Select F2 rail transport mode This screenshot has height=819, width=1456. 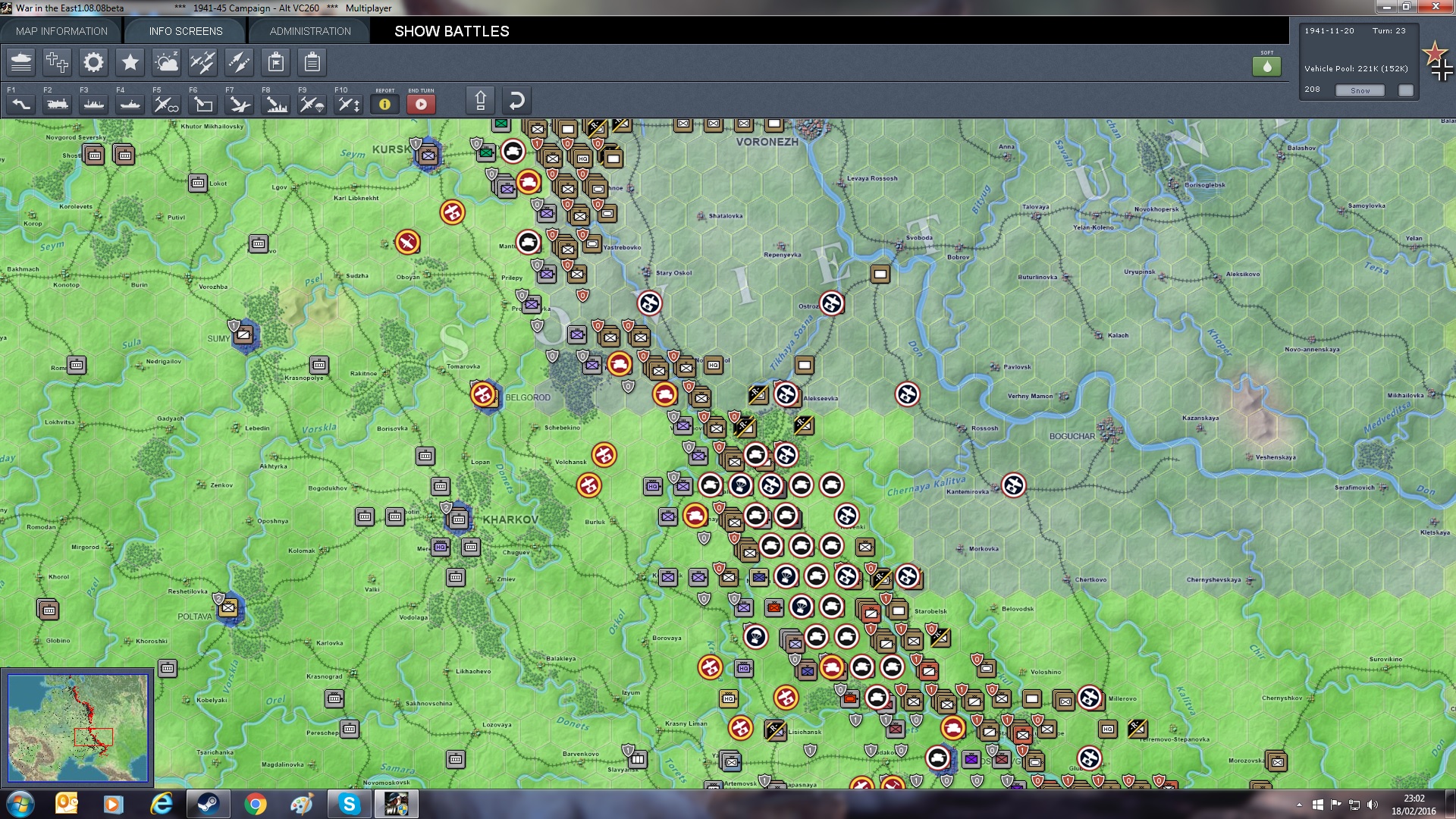[x=57, y=104]
